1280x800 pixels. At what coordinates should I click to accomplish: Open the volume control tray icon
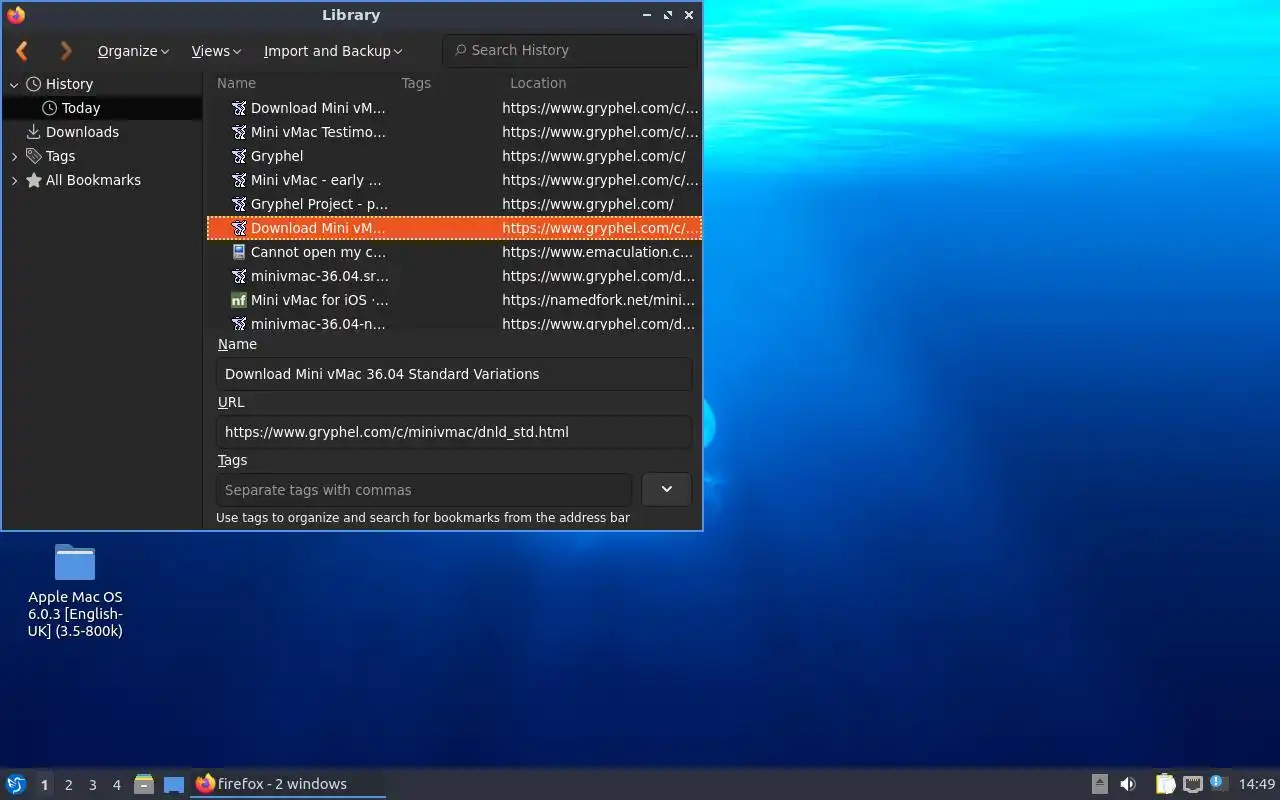1128,784
